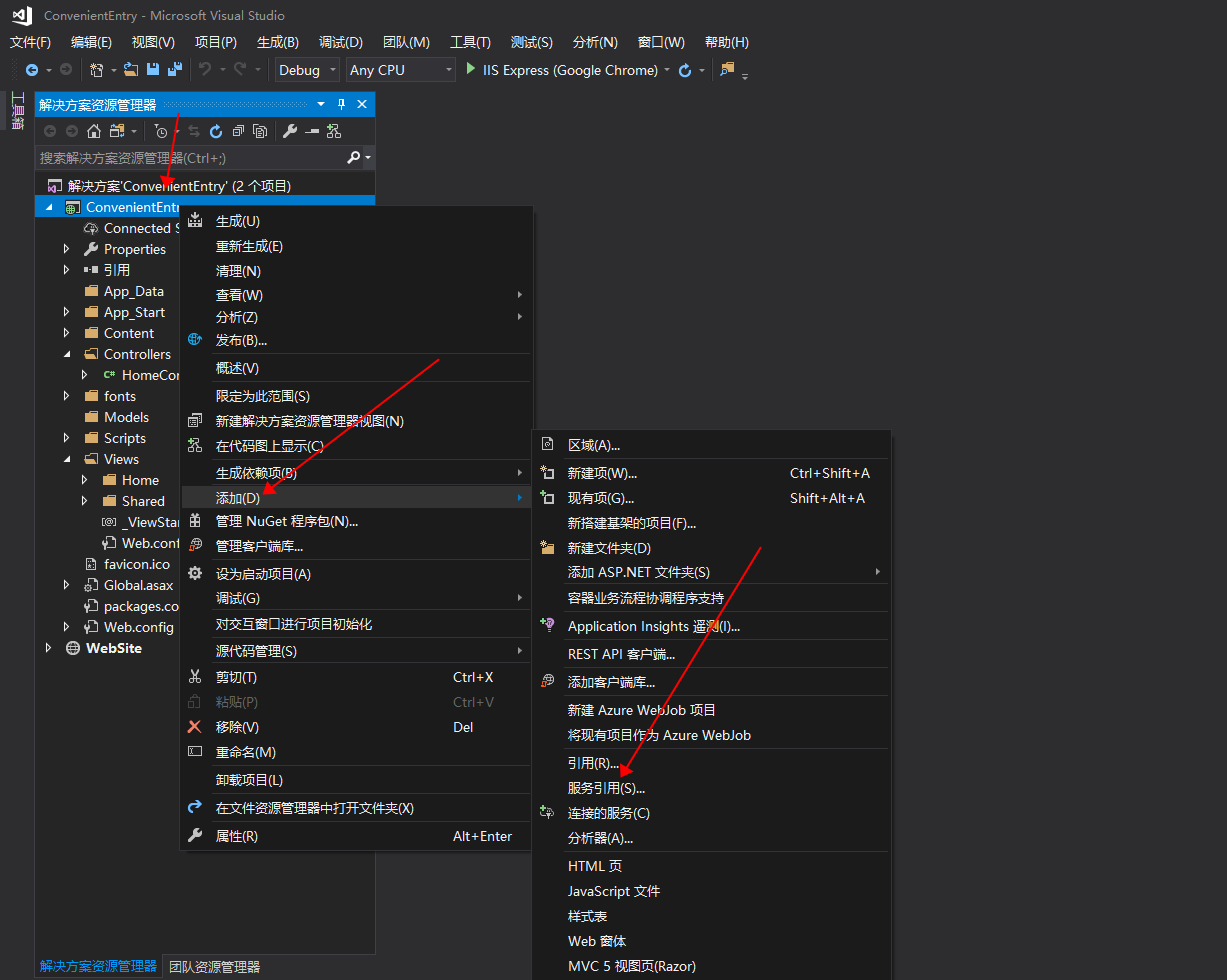Click the view code map icon in Solution Explorer
The width and height of the screenshot is (1227, 980).
tap(334, 131)
